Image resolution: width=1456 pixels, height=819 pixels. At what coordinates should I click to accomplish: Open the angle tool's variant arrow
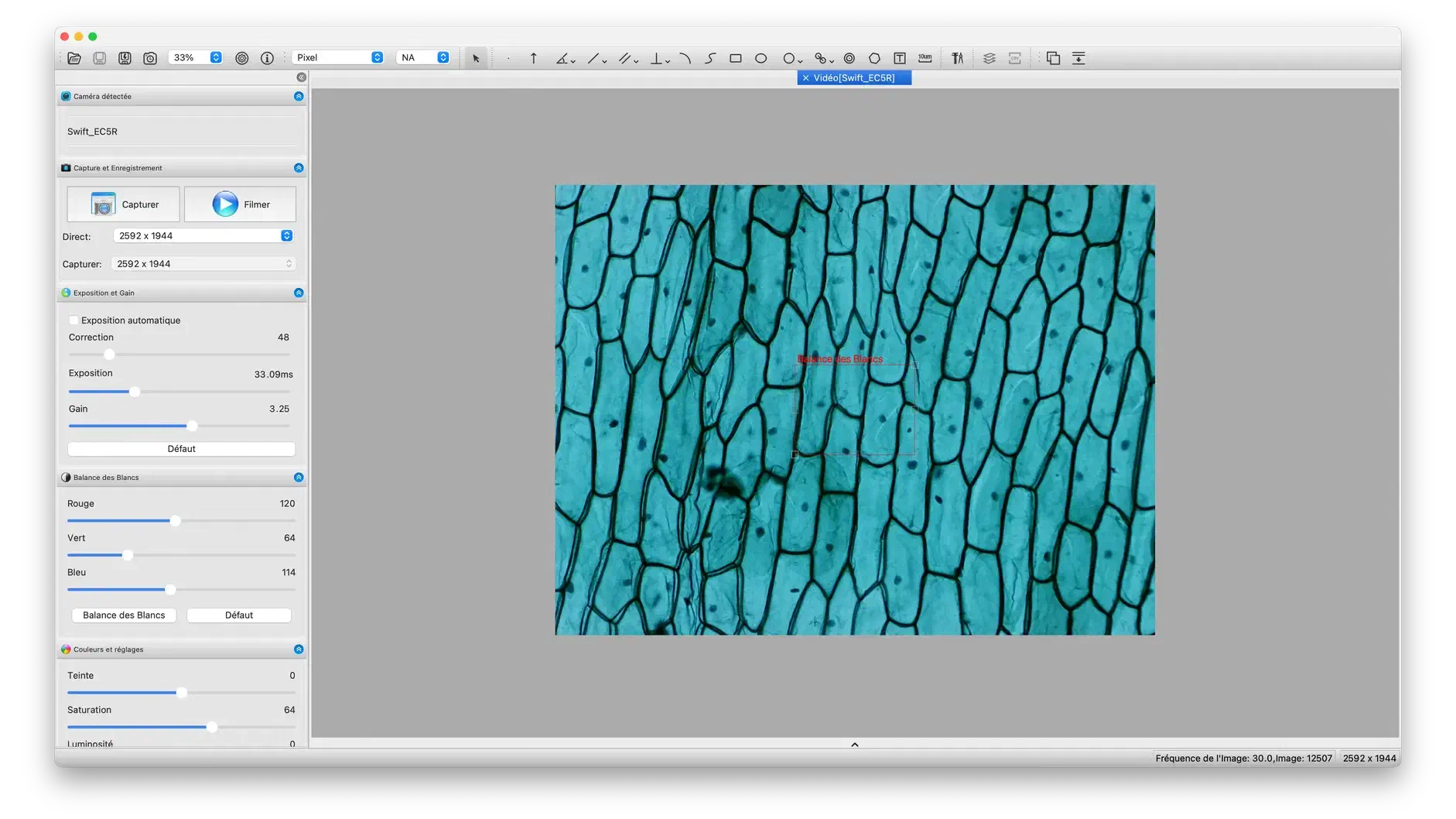pos(573,60)
